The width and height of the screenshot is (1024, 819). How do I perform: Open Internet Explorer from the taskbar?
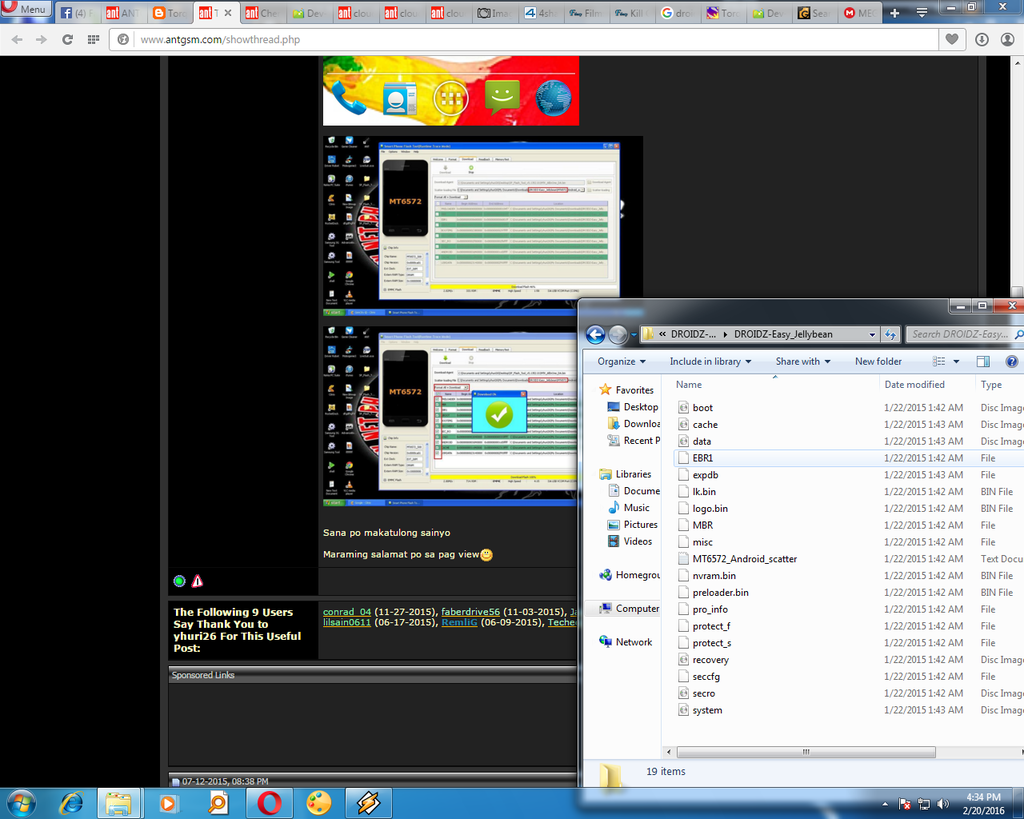71,802
